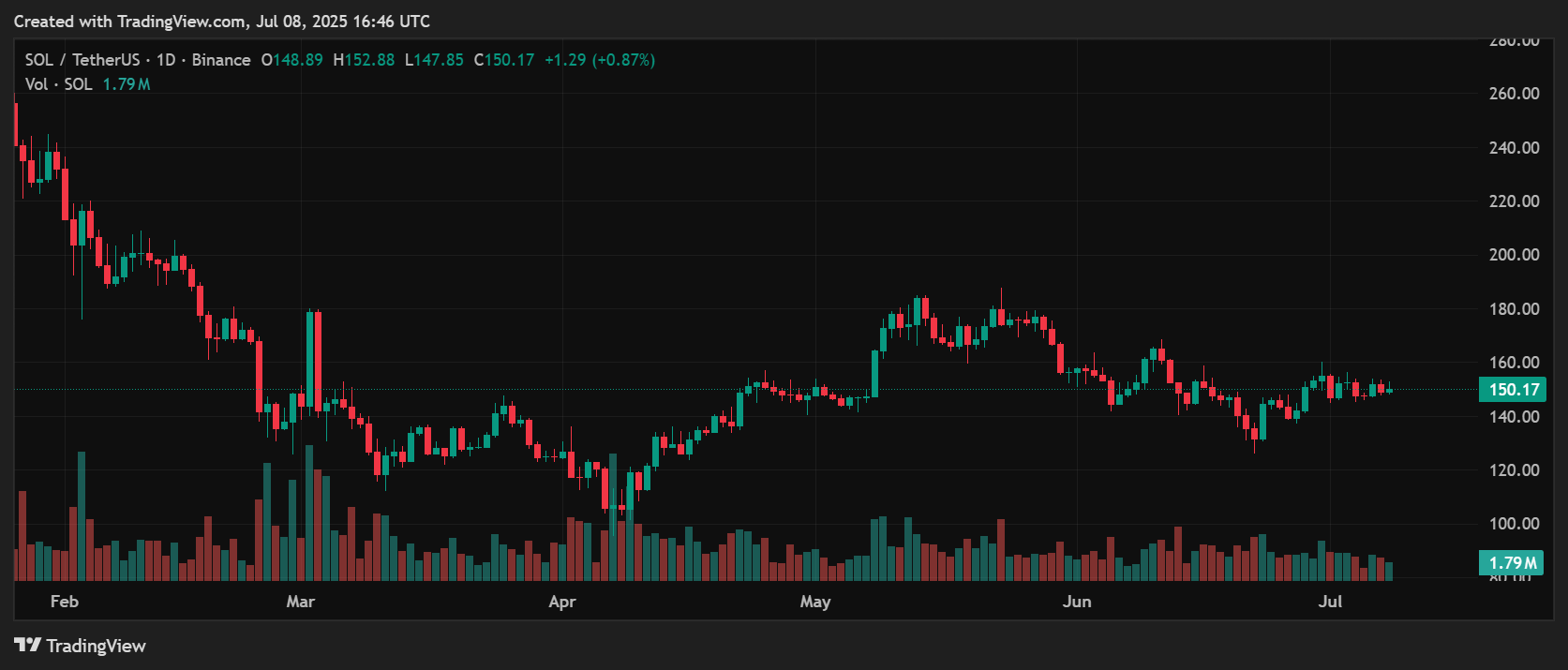Click the Mar label on time axis
The image size is (1568, 670).
[x=300, y=602]
